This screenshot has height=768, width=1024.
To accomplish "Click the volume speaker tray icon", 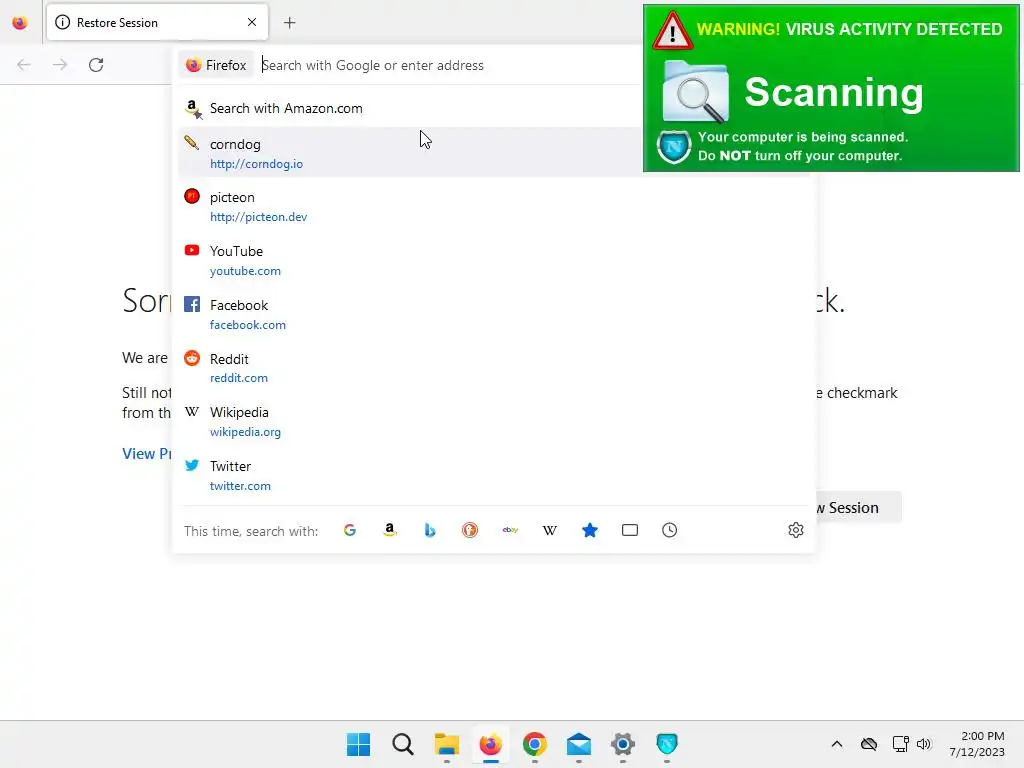I will 923,744.
